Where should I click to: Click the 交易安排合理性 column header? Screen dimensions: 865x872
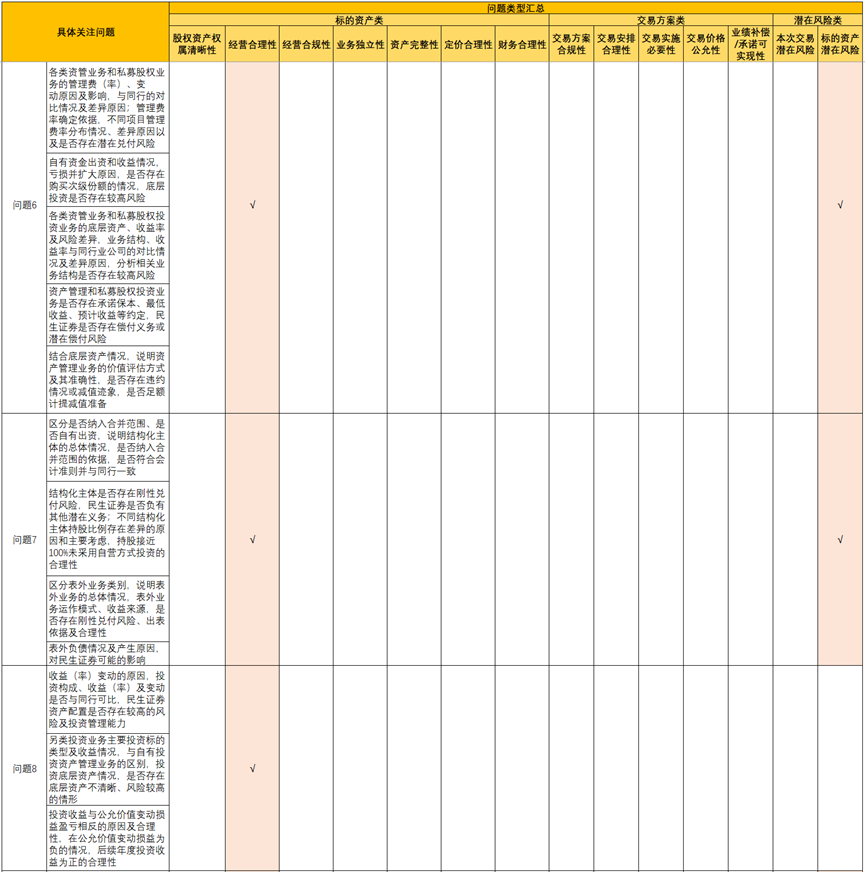coord(616,44)
